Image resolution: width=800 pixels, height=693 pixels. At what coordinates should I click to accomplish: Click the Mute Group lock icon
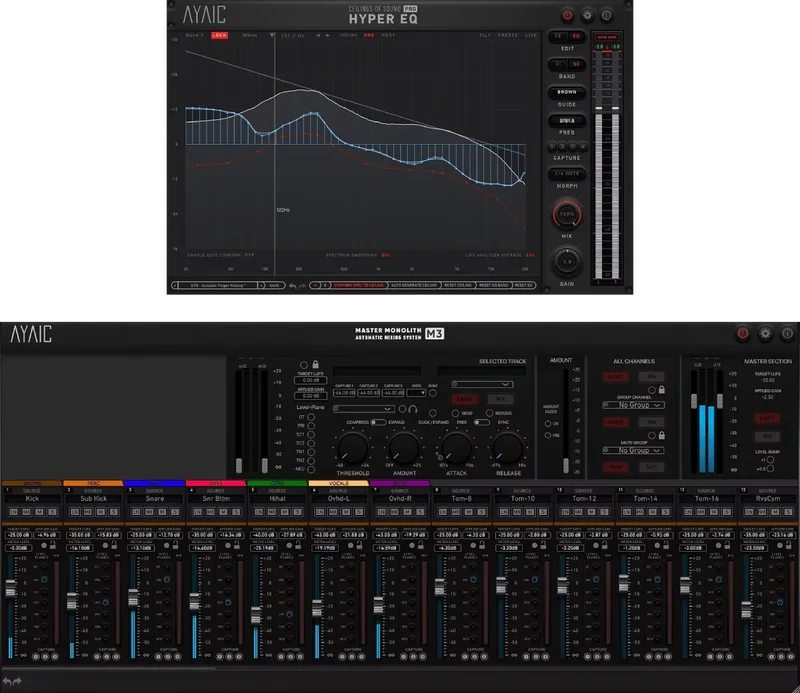tap(661, 435)
